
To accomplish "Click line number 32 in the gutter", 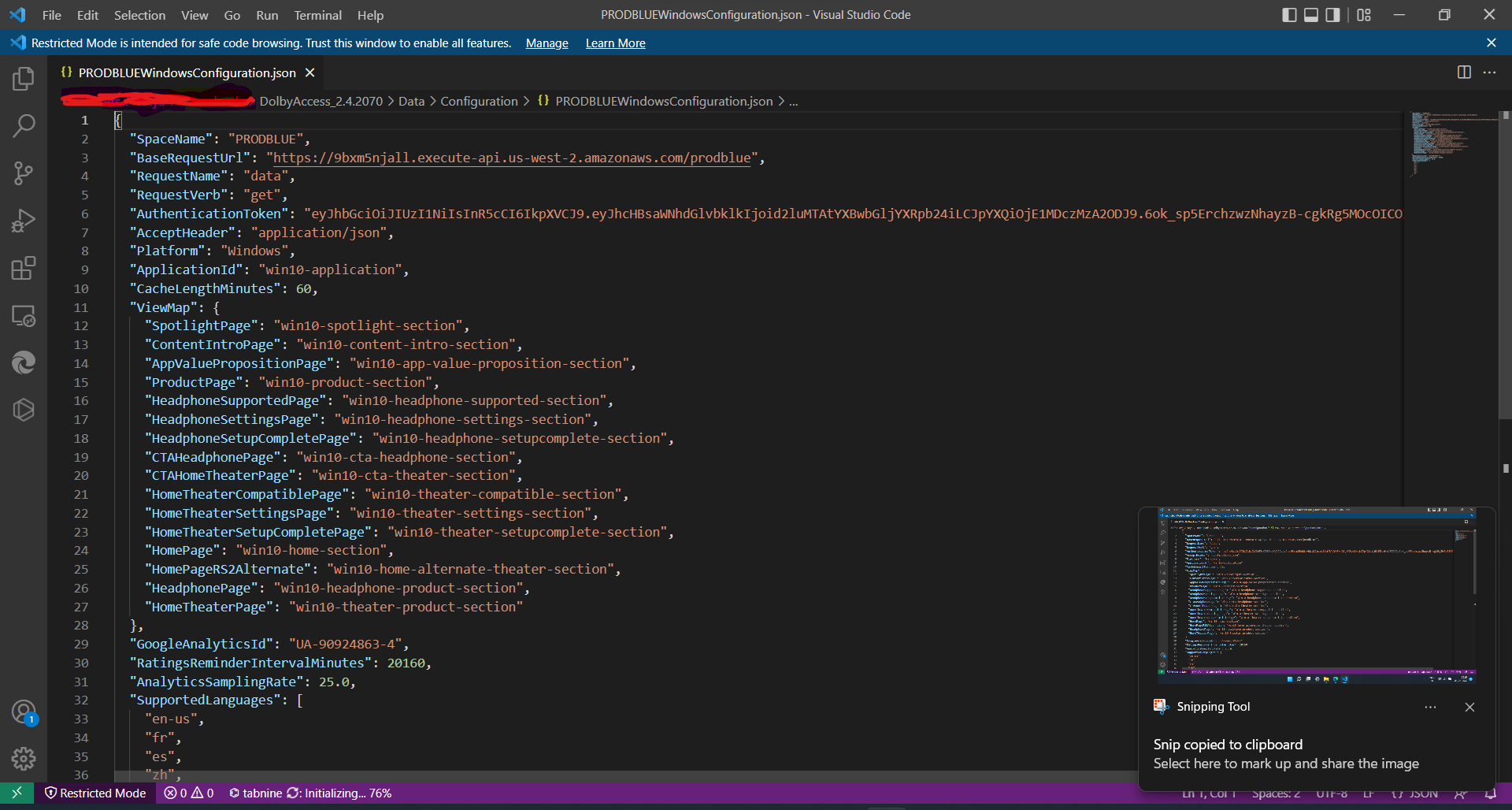I will click(x=81, y=700).
